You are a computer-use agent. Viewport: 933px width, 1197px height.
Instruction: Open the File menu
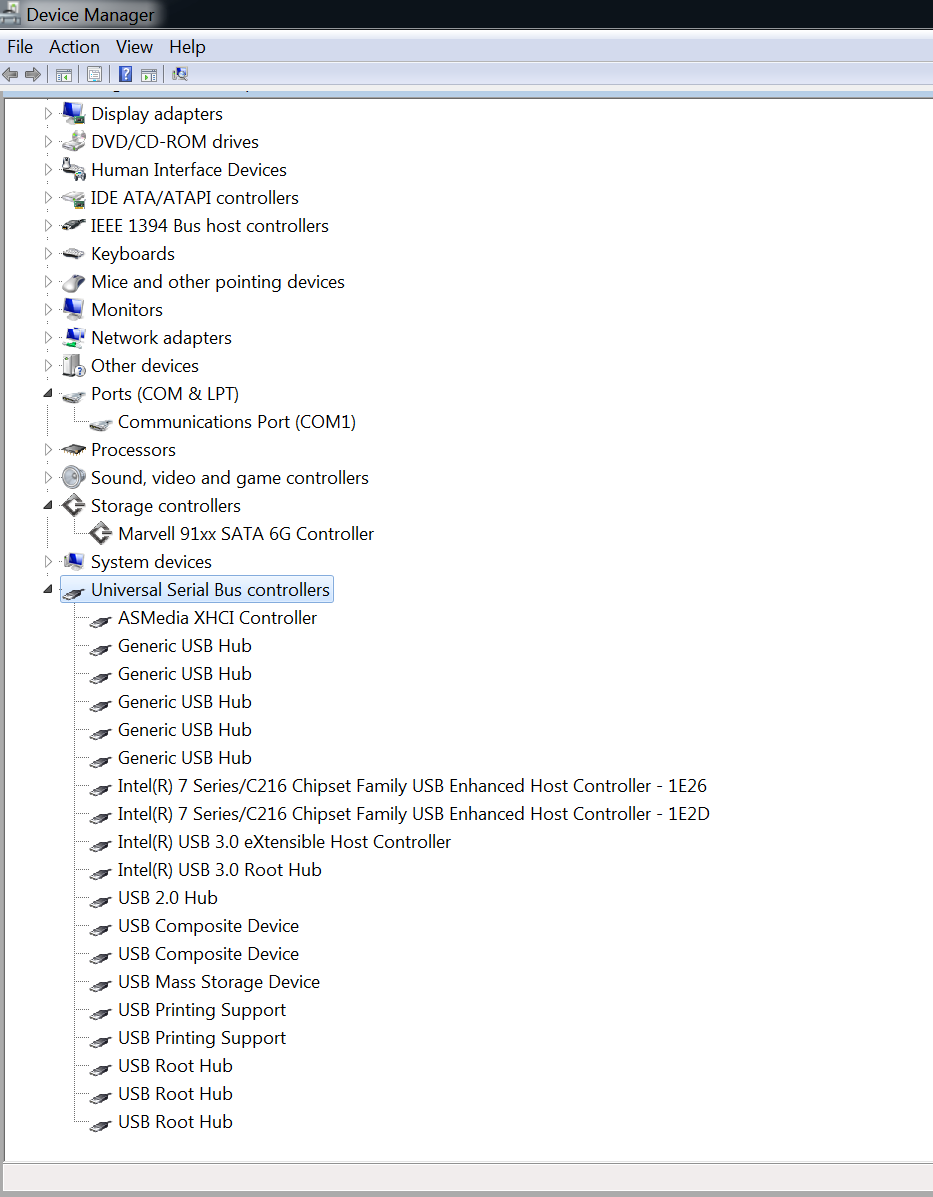tap(20, 47)
